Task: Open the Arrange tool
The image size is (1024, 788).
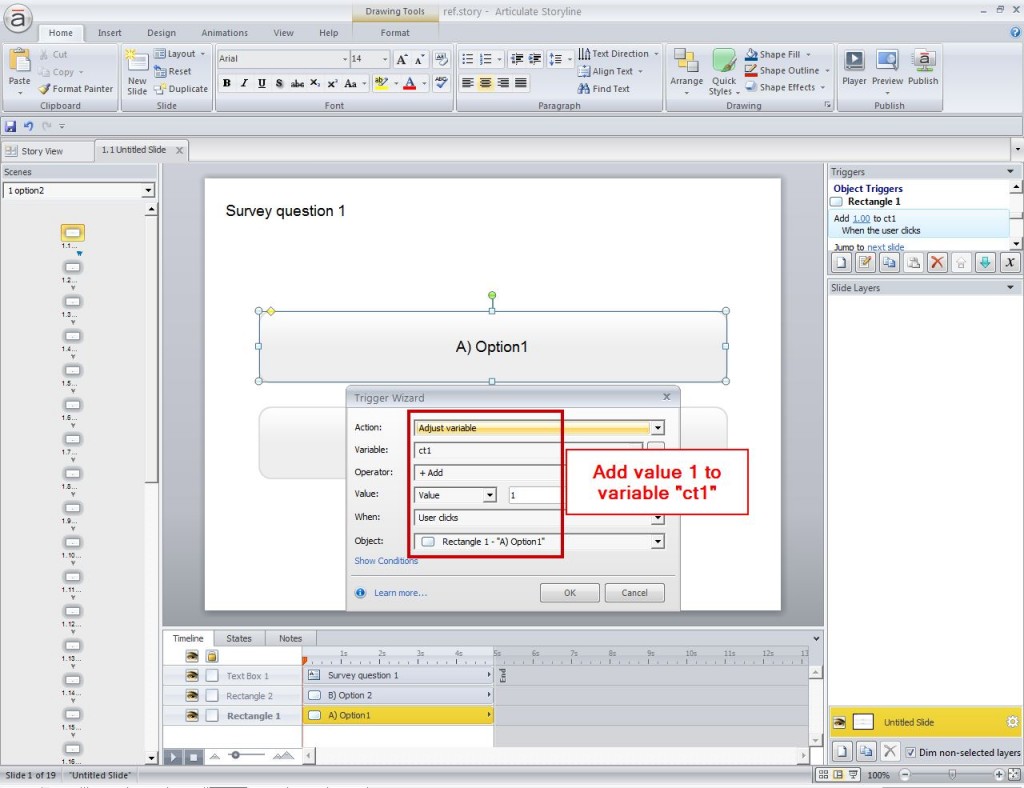Action: 686,72
